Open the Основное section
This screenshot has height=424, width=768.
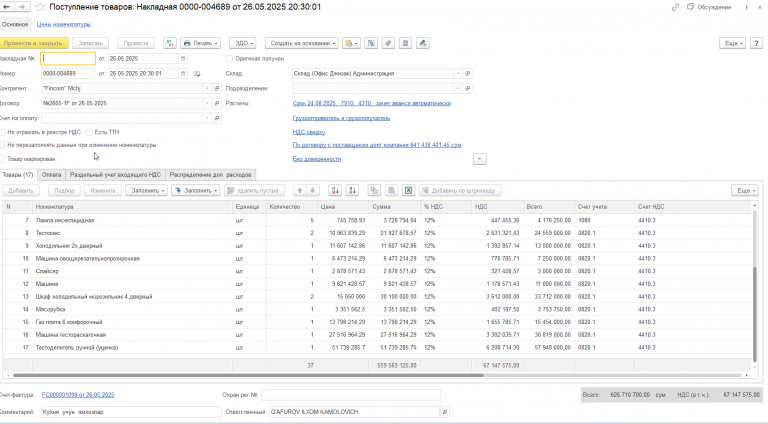[x=15, y=24]
